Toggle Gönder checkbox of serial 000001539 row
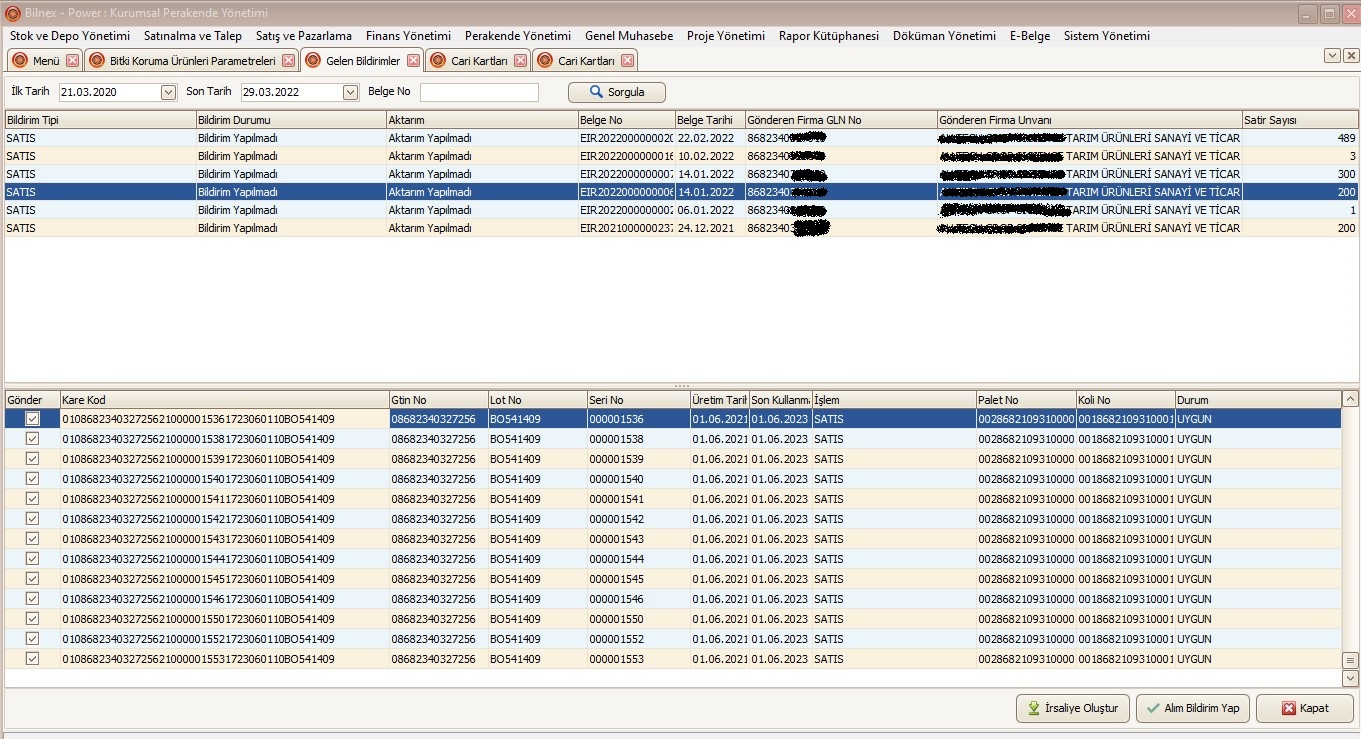This screenshot has width=1361, height=739. [x=32, y=459]
